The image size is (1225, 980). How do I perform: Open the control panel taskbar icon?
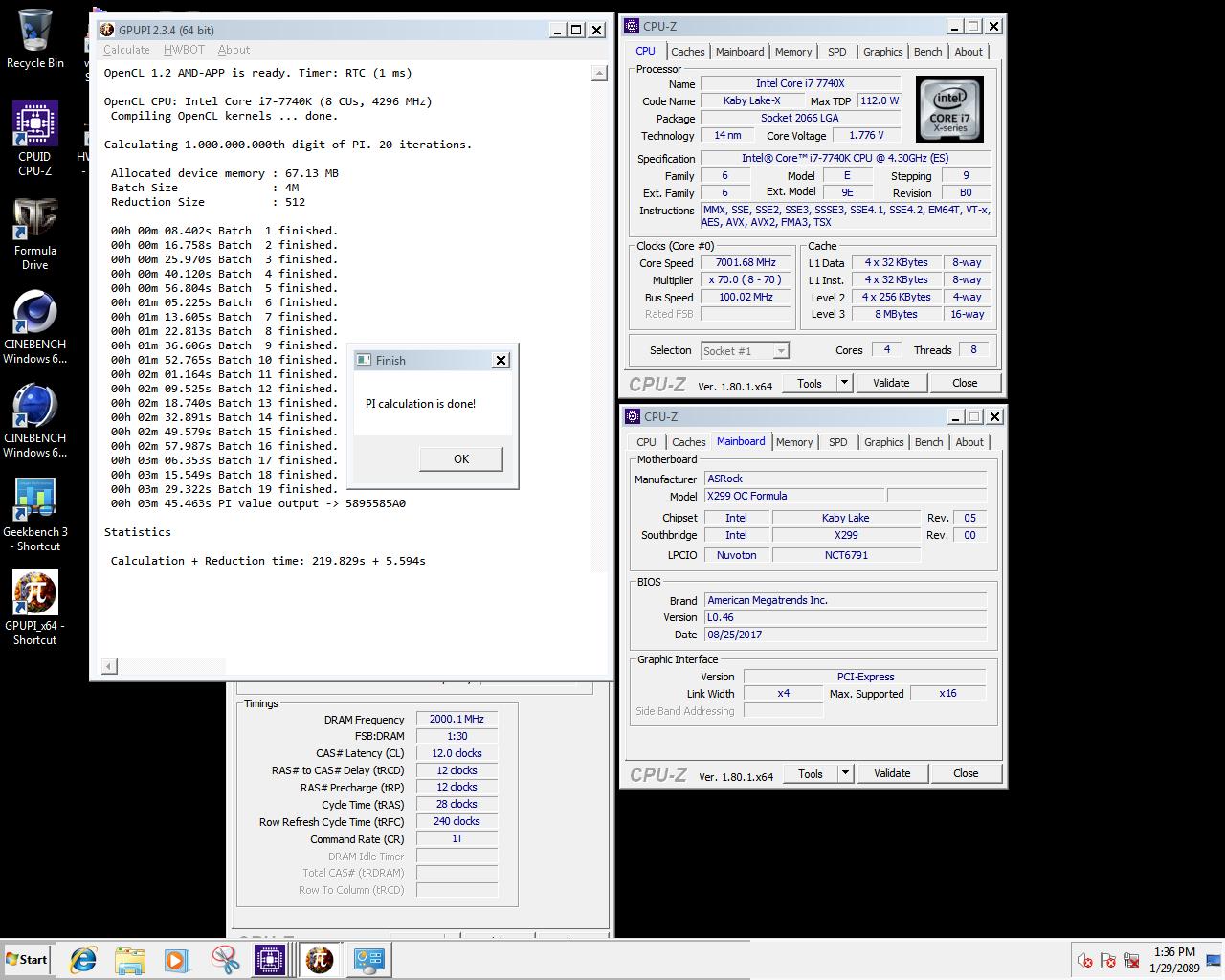click(368, 959)
